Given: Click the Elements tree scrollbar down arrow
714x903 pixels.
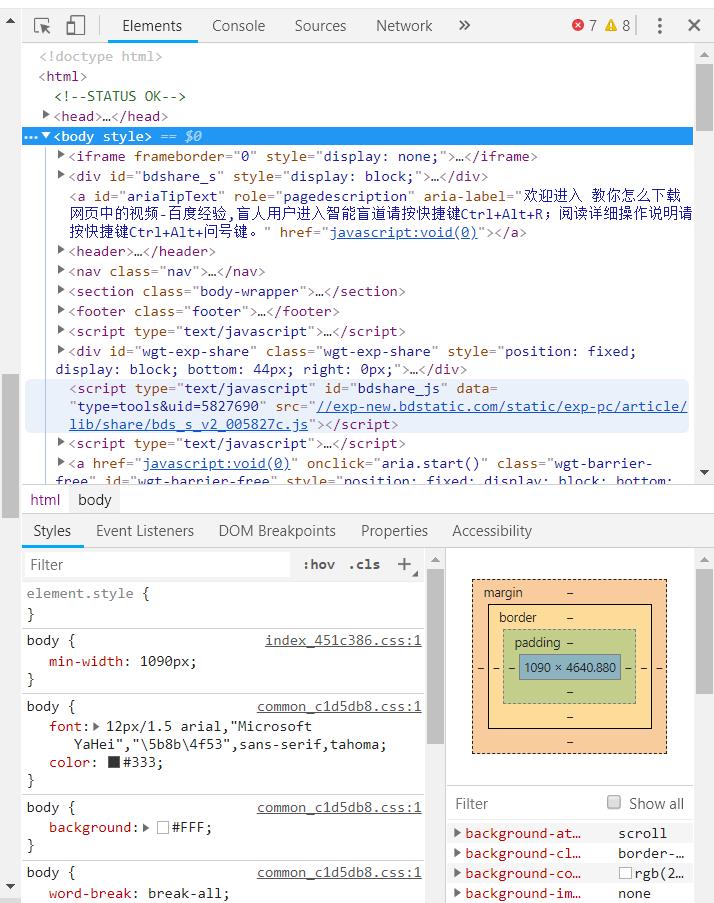Looking at the screenshot, I should pyautogui.click(x=704, y=472).
